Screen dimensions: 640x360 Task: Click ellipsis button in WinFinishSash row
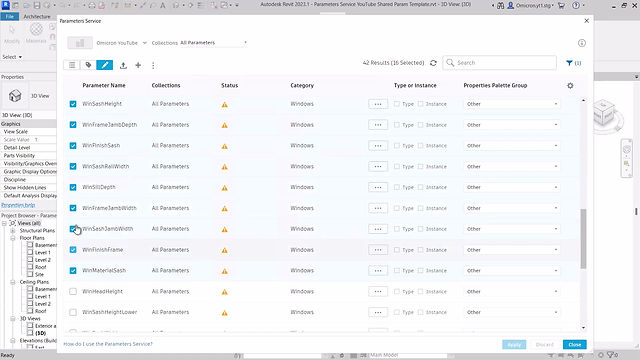tap(378, 146)
